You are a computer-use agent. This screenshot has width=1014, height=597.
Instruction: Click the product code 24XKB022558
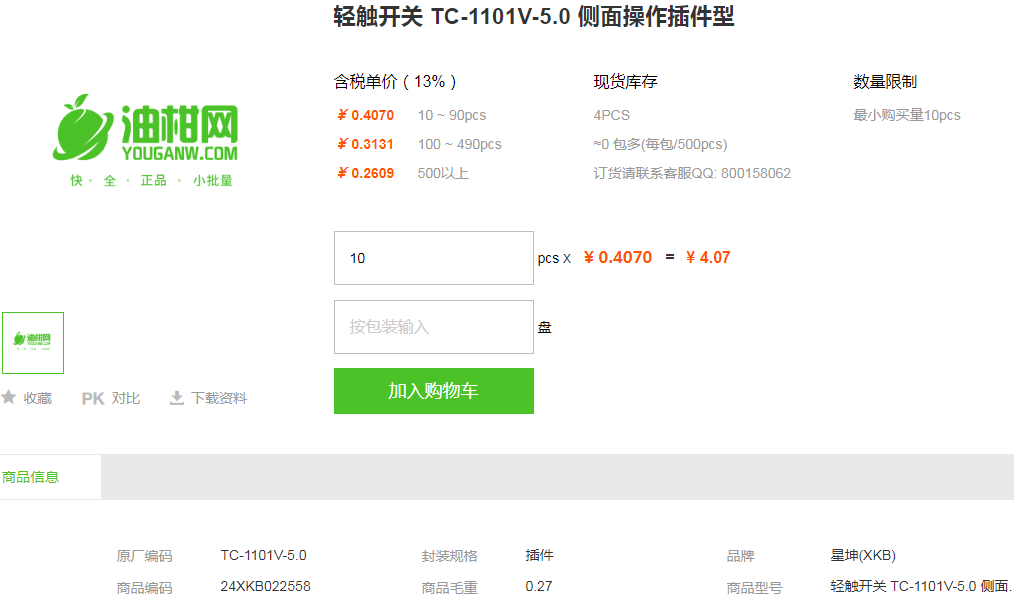pos(265,586)
